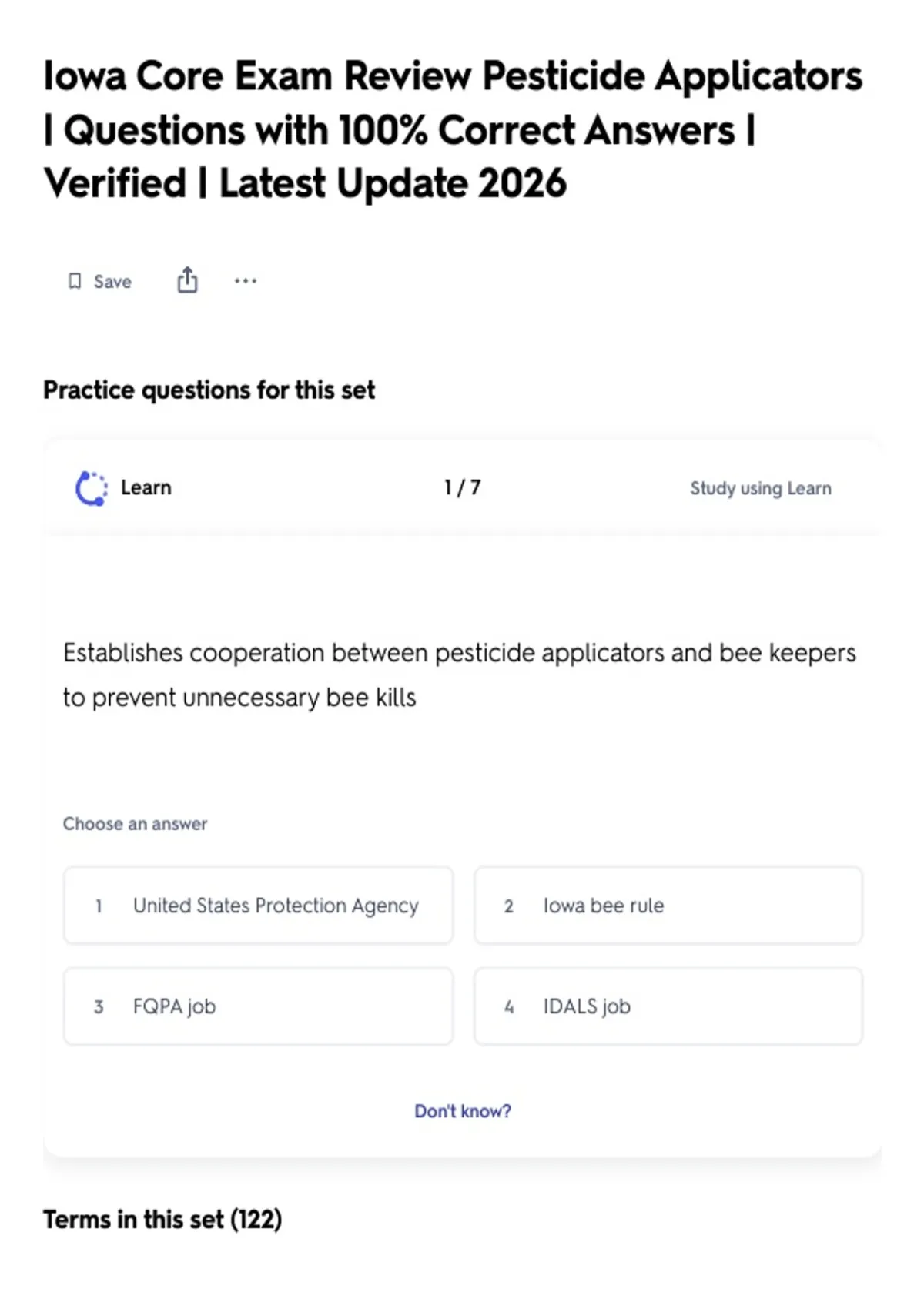Open the share icon
The width and height of the screenshot is (924, 1309).
click(187, 280)
